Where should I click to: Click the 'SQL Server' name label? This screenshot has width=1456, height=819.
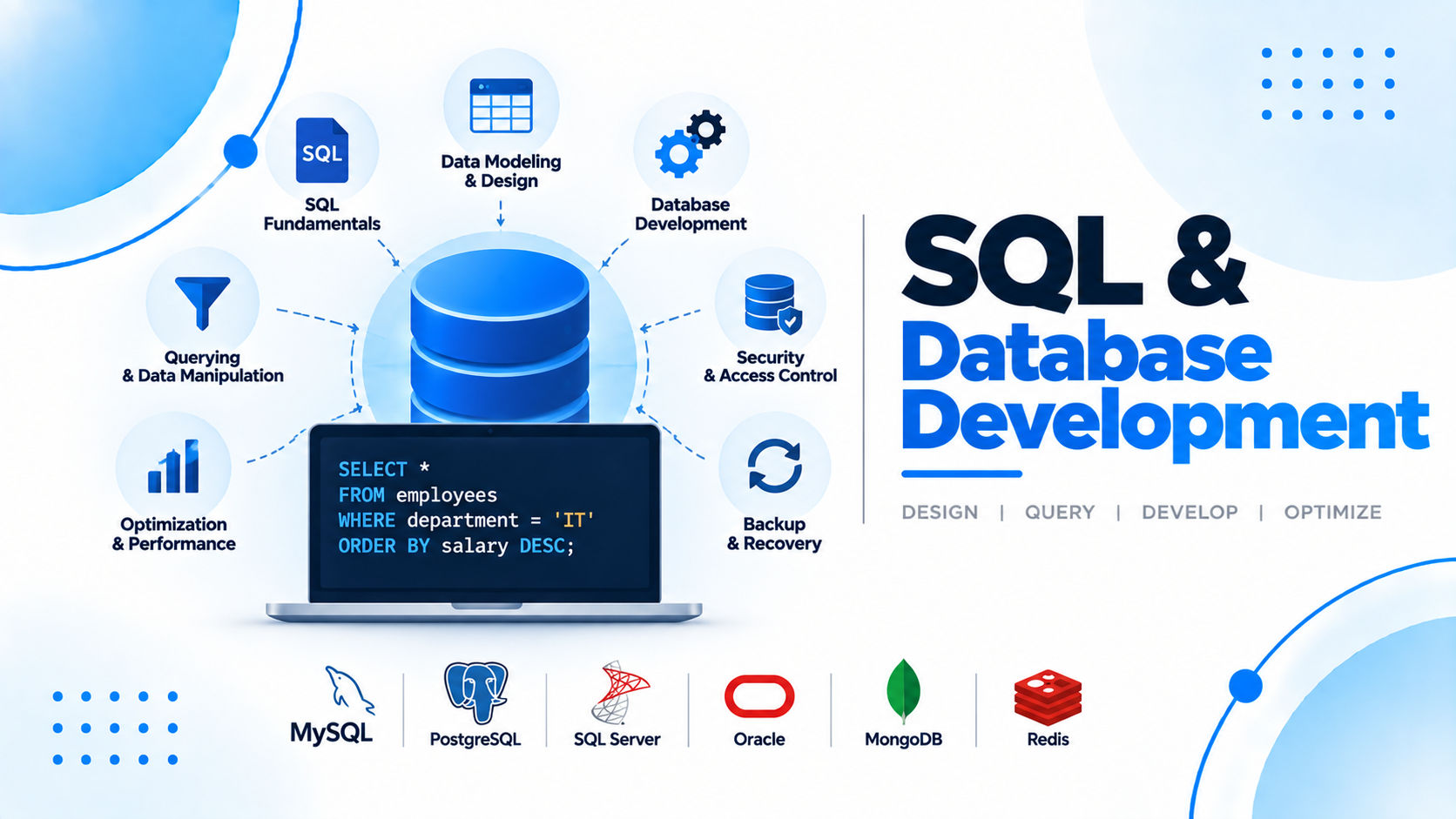click(617, 739)
